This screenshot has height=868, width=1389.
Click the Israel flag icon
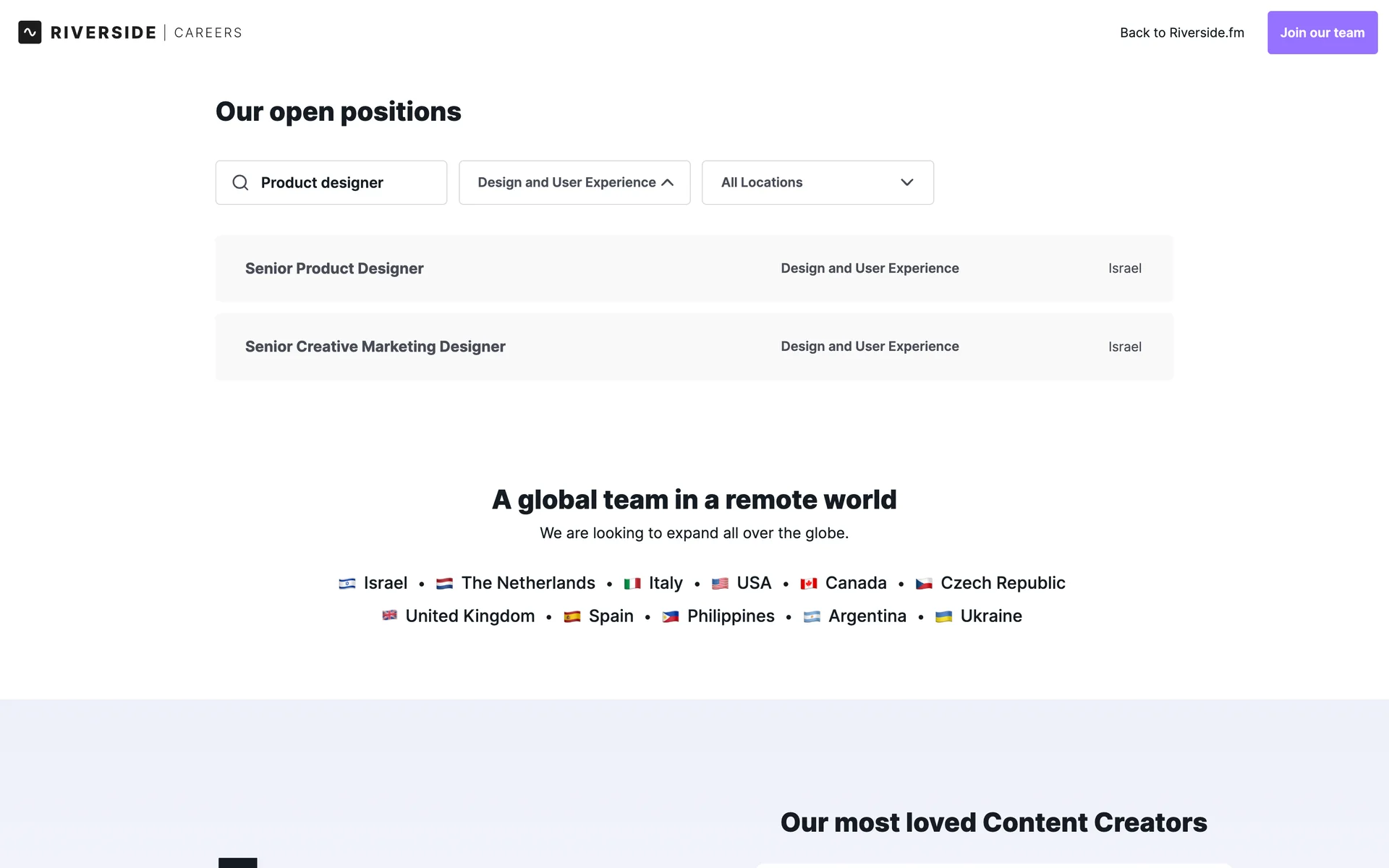tap(347, 584)
